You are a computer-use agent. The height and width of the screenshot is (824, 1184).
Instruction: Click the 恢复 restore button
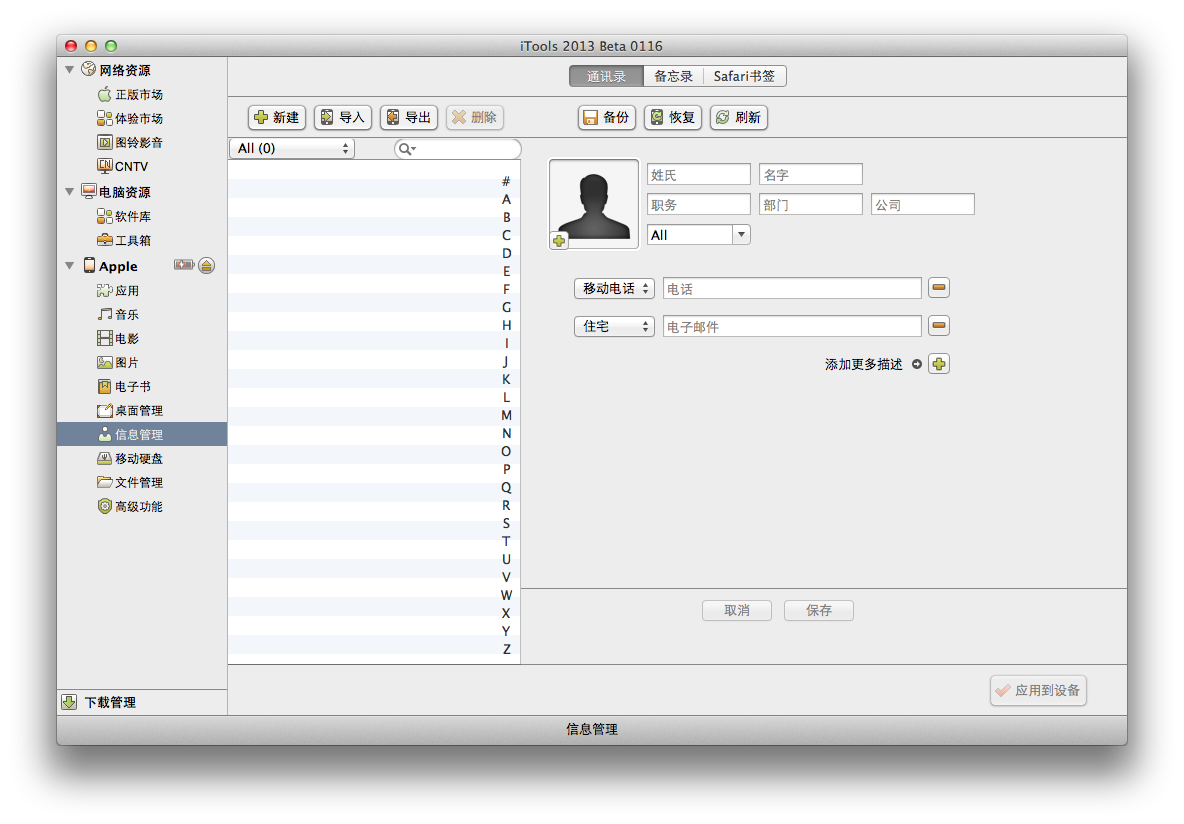click(x=673, y=117)
